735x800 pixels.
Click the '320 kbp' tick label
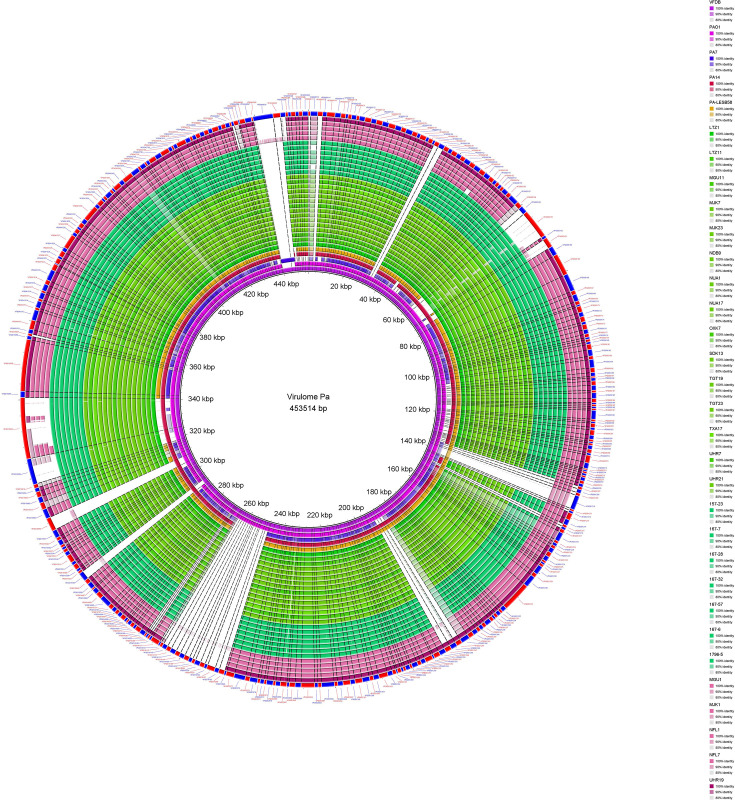[202, 431]
